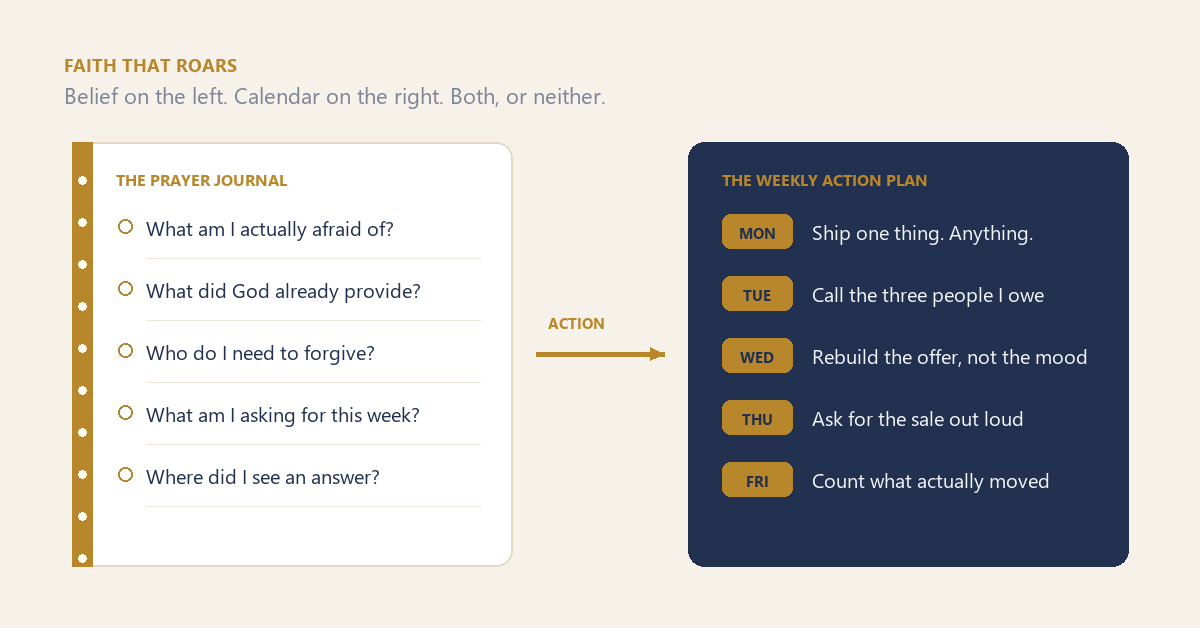This screenshot has width=1200, height=628.
Task: Click the "Faith That Roars" title
Action: (150, 66)
